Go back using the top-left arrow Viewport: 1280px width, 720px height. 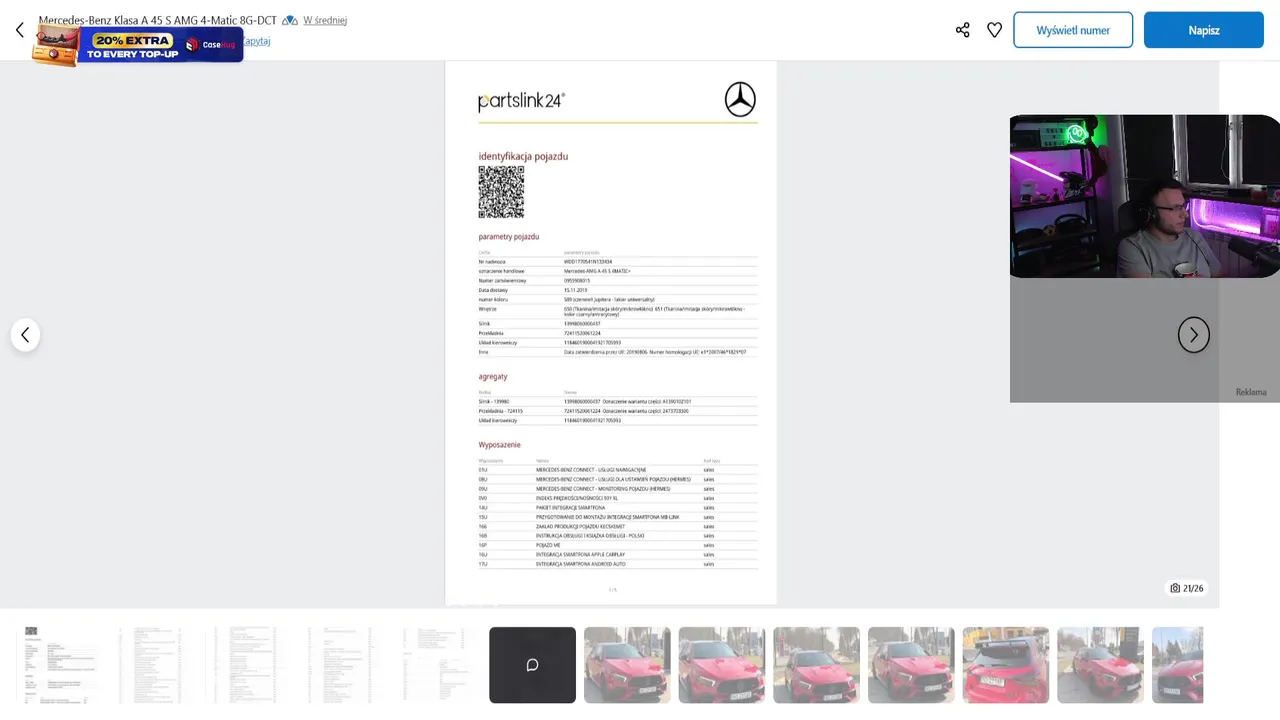[x=20, y=30]
